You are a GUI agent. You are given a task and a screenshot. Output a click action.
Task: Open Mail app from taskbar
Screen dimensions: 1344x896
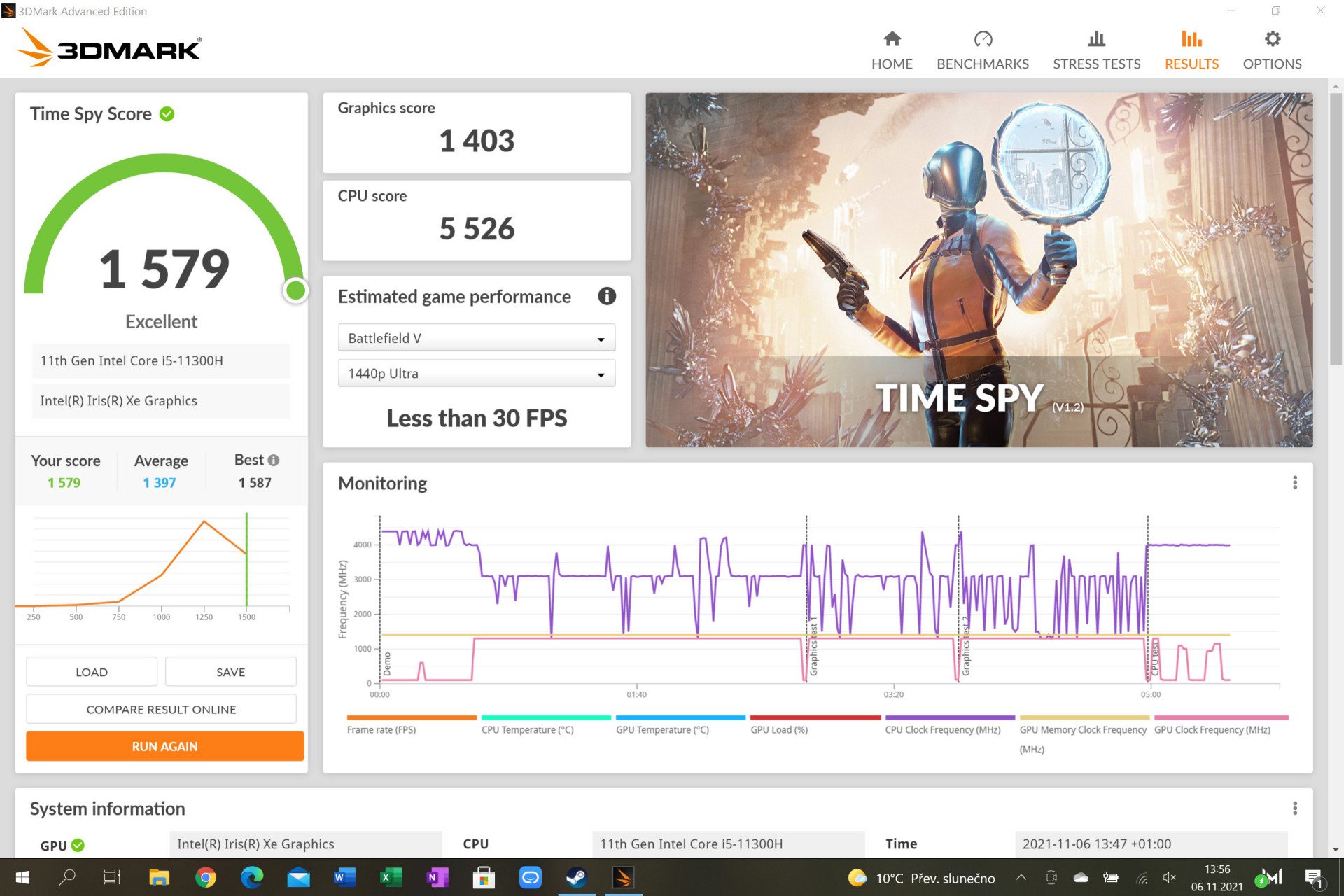click(299, 877)
